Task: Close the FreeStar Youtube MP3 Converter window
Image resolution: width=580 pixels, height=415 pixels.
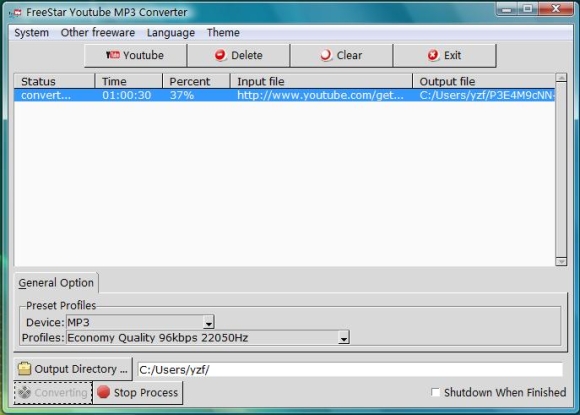Action: [x=556, y=9]
